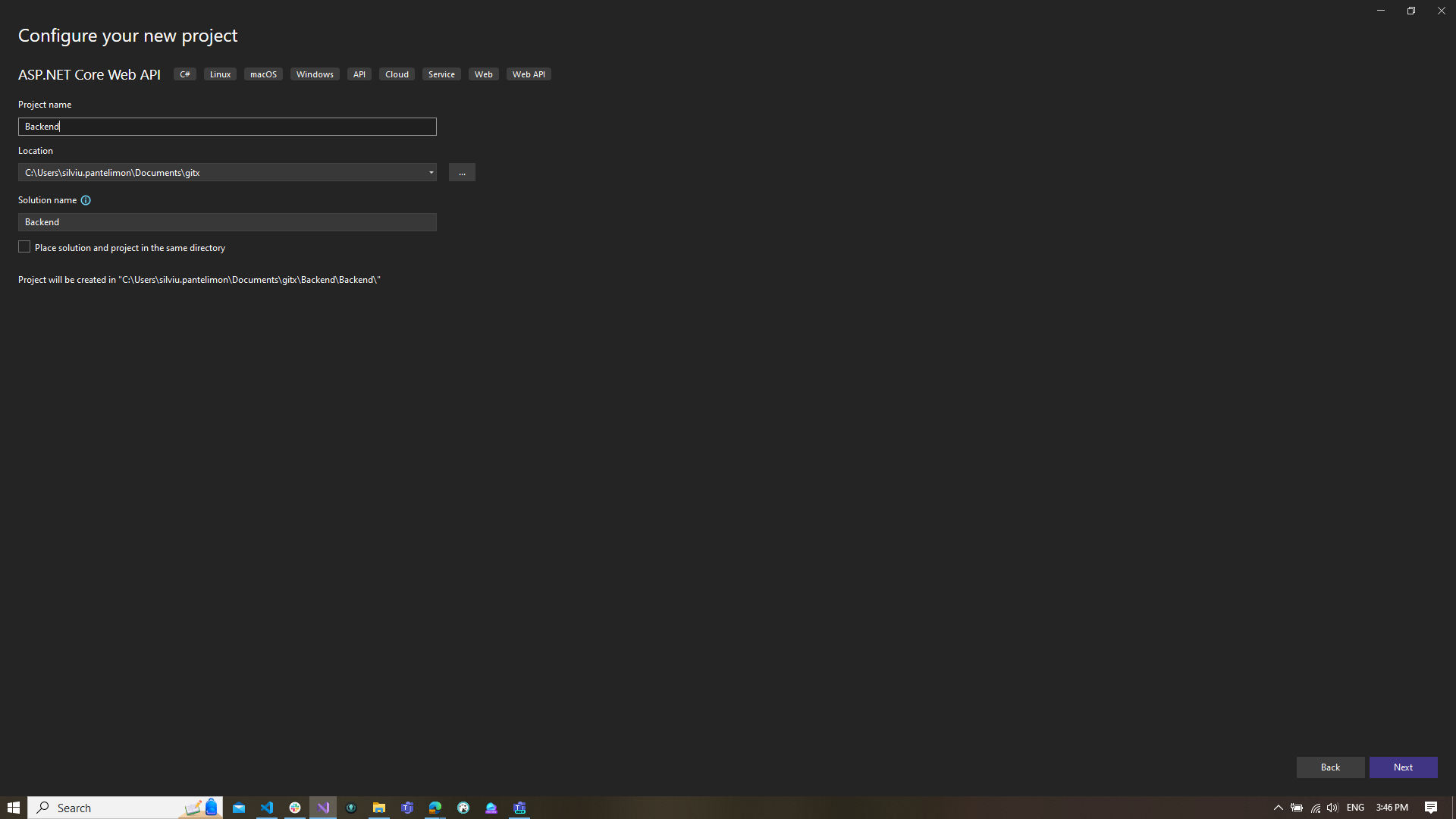
Task: Show hidden system tray icons
Action: point(1278,808)
